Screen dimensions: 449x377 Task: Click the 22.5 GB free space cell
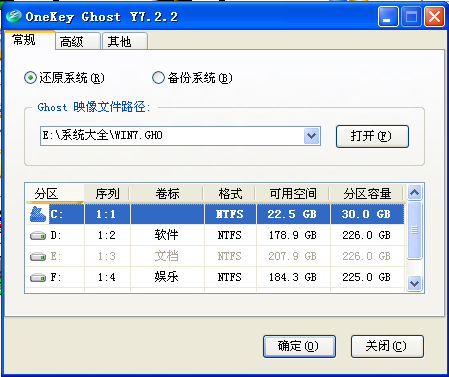(x=293, y=214)
